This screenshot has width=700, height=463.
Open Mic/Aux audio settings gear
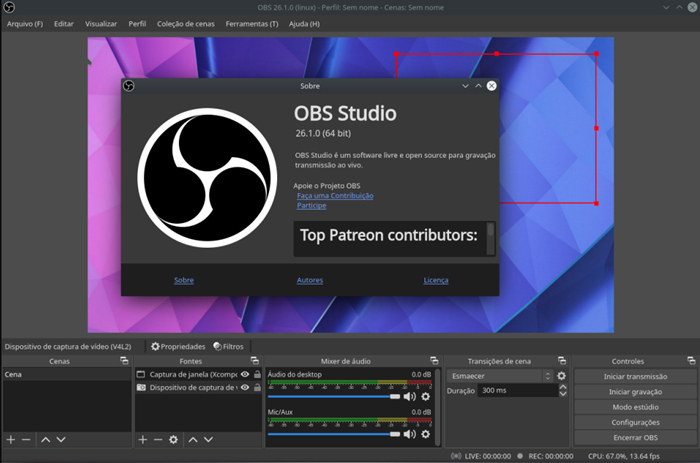pos(426,434)
